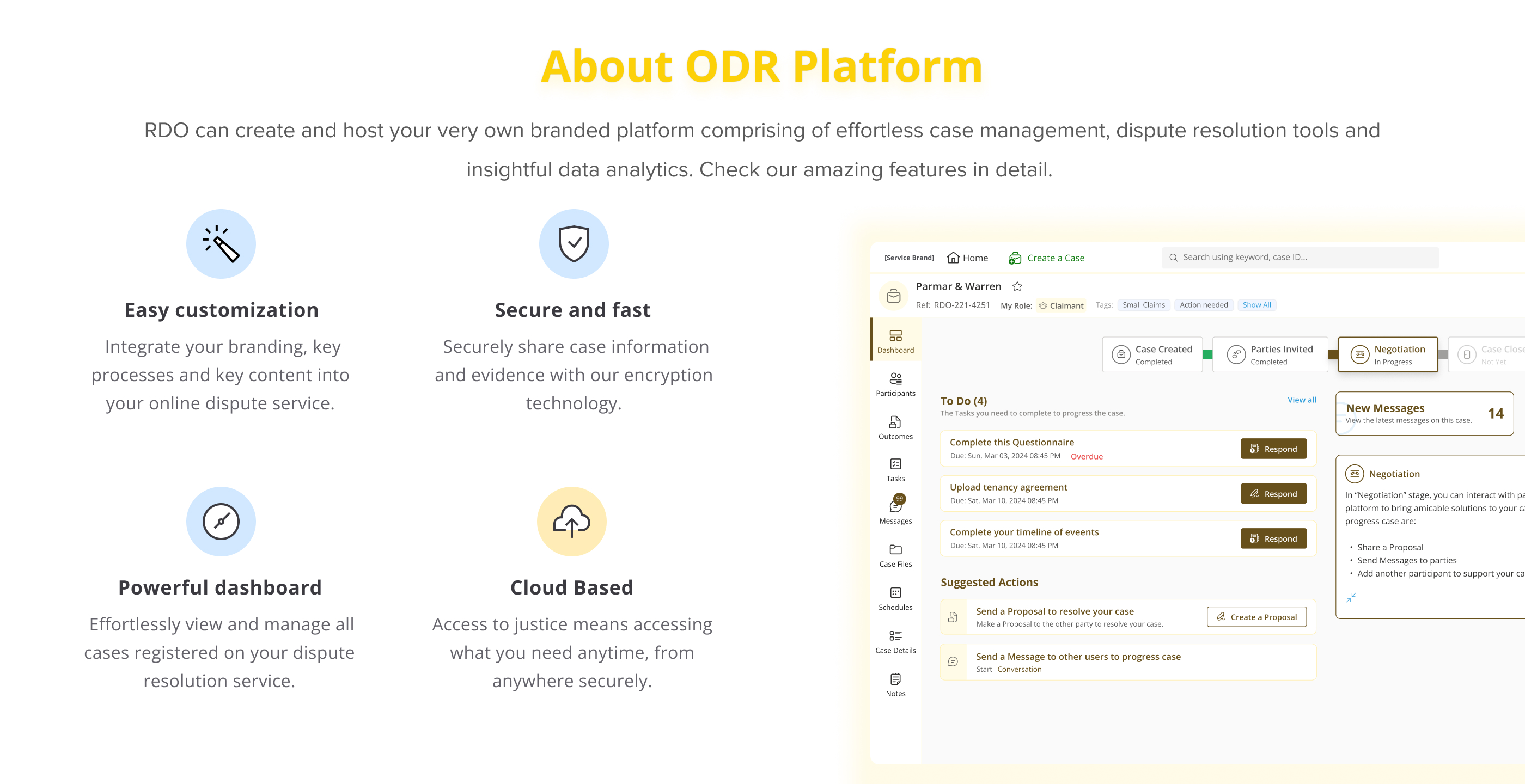Viewport: 1525px width, 784px height.
Task: Click Create a Case link
Action: click(1047, 258)
